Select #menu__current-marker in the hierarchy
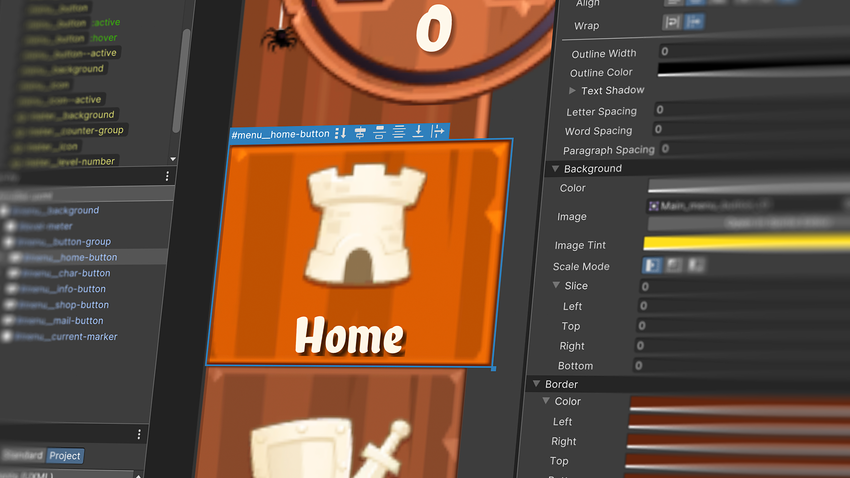The height and width of the screenshot is (478, 850). (x=65, y=337)
